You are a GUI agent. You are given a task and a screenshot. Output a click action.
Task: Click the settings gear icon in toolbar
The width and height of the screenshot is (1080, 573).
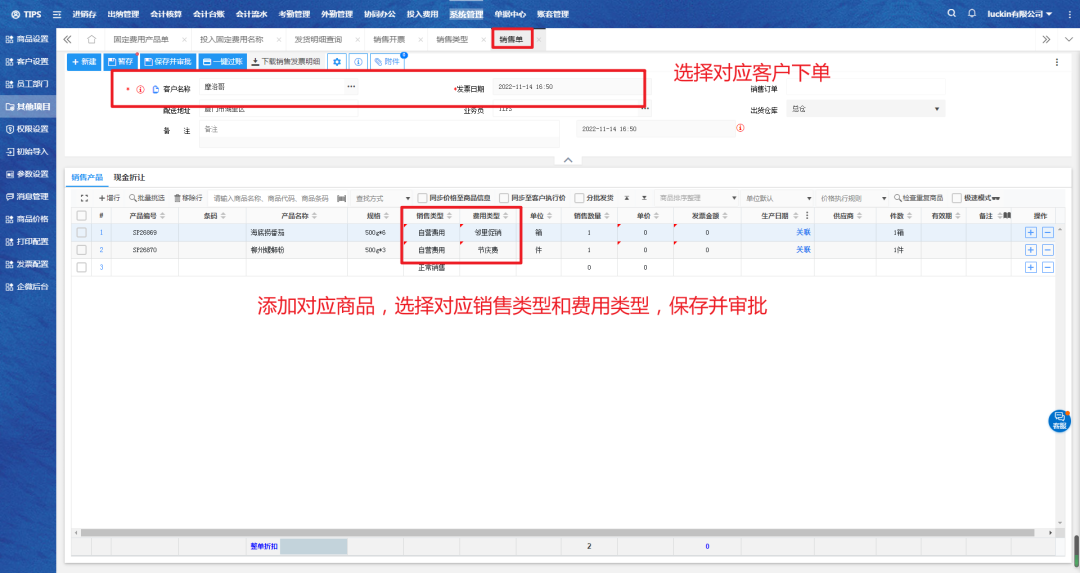[x=337, y=62]
